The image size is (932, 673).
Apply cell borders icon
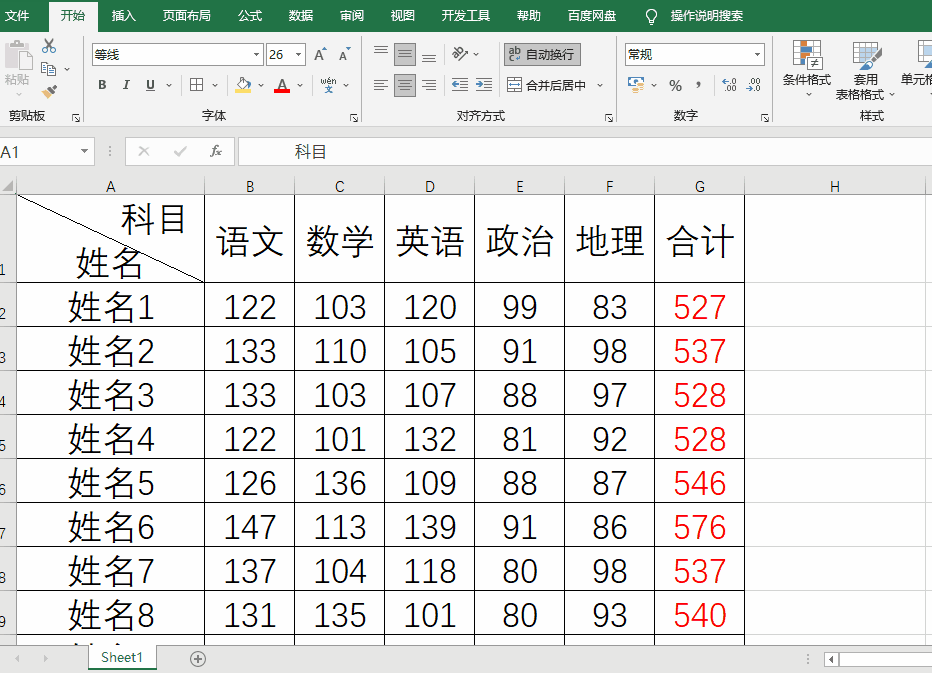197,85
